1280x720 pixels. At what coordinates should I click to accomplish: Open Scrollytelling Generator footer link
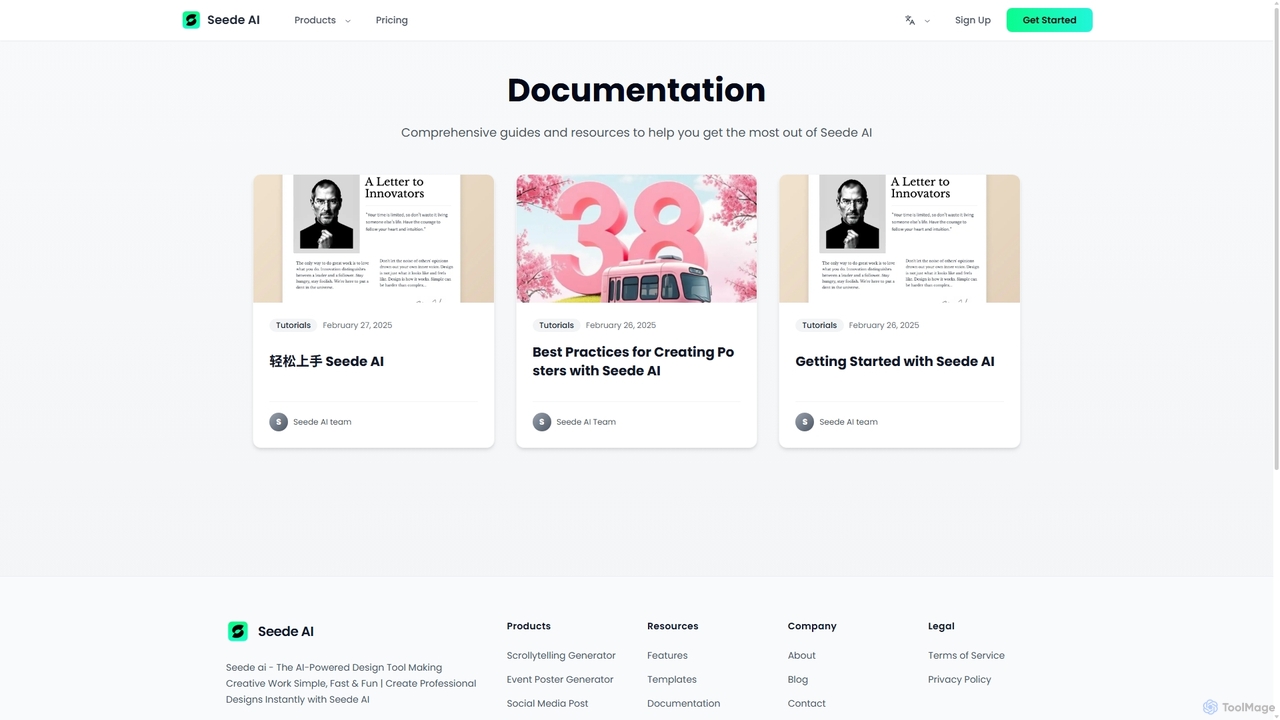(x=561, y=656)
